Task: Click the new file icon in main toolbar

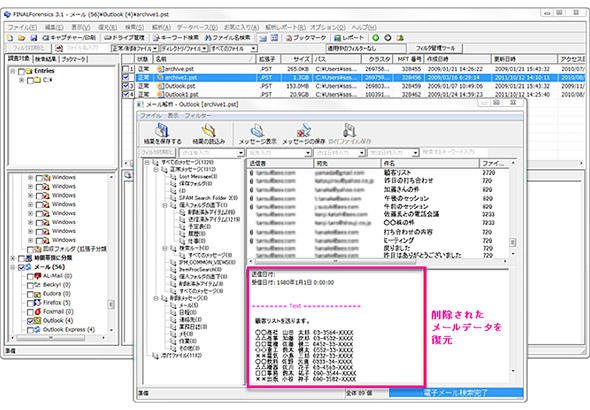Action: pos(10,38)
